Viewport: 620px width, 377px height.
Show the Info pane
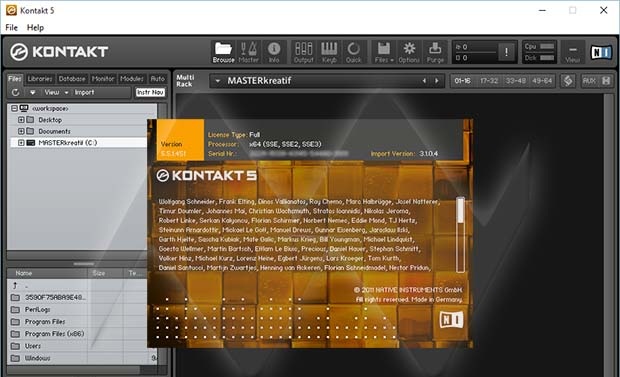pos(274,52)
